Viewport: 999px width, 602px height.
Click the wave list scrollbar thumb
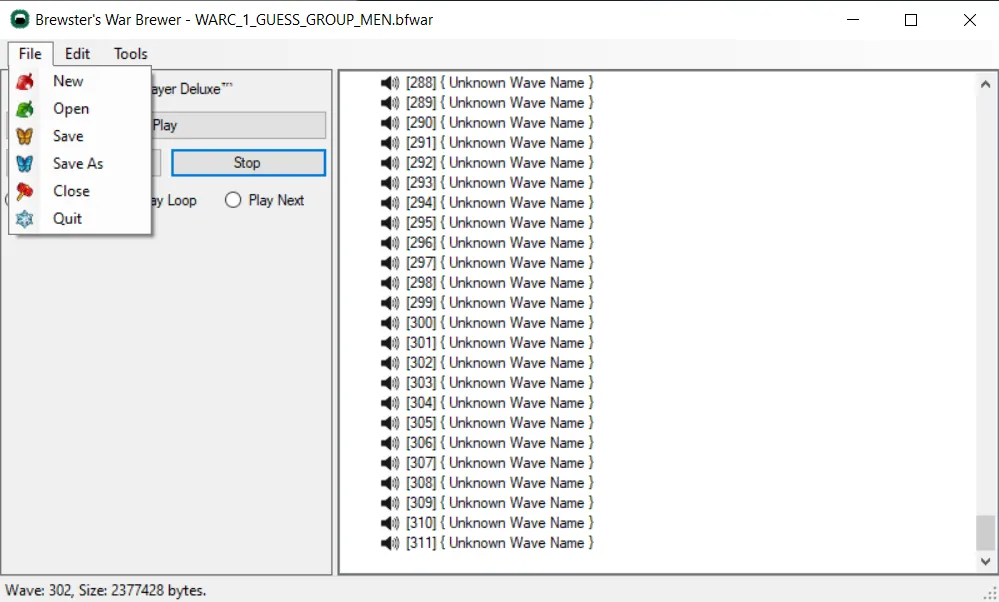click(x=985, y=532)
